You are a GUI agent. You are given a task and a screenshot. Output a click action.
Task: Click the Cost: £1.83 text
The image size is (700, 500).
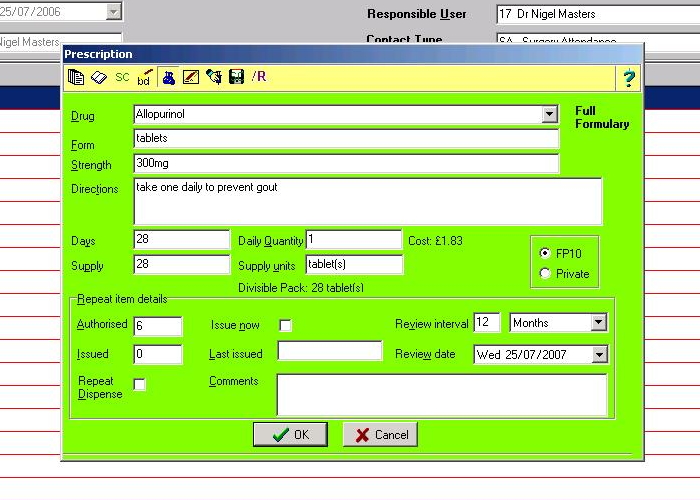pyautogui.click(x=435, y=241)
